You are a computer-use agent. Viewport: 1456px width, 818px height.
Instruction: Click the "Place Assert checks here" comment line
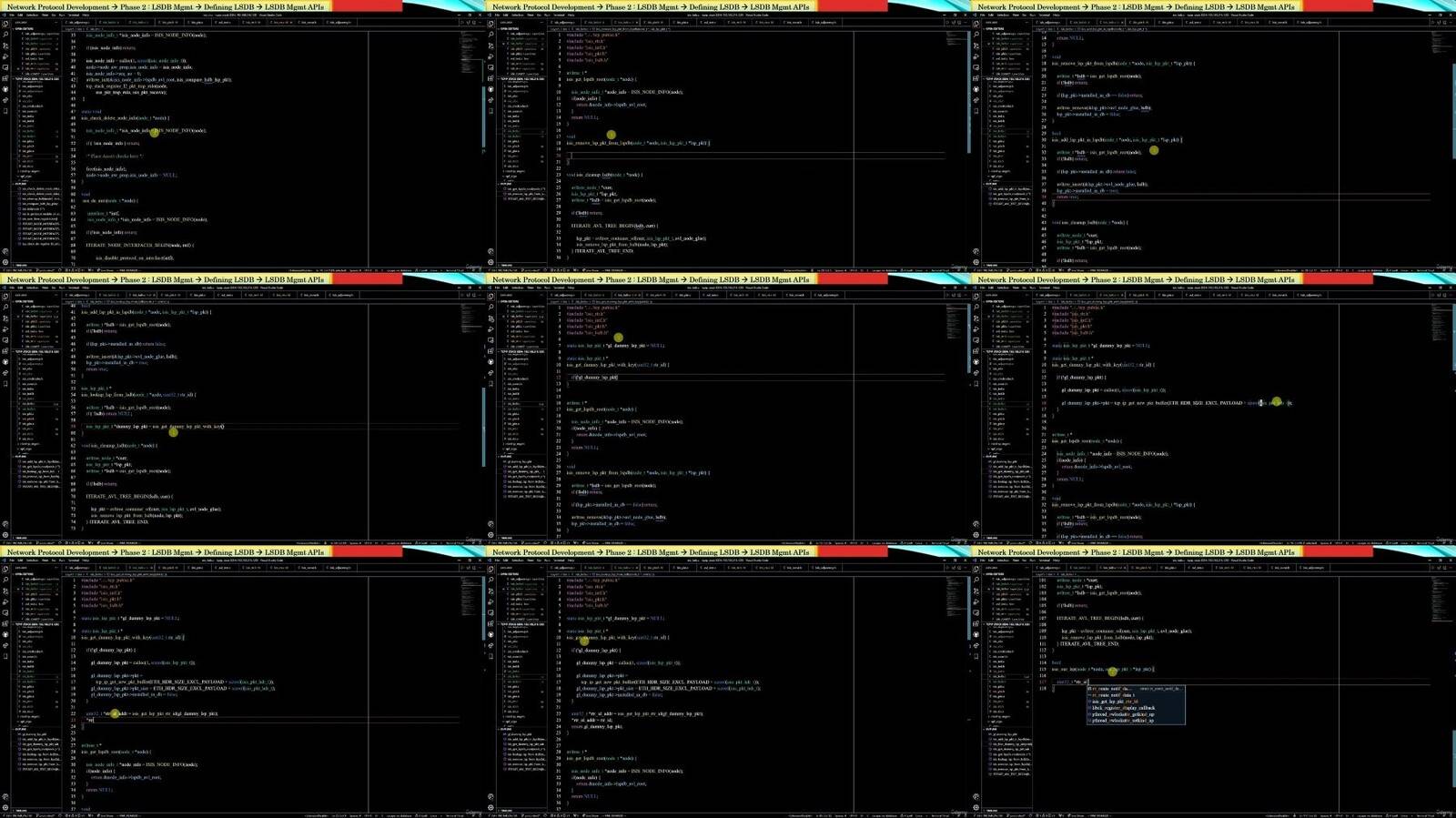click(x=114, y=156)
